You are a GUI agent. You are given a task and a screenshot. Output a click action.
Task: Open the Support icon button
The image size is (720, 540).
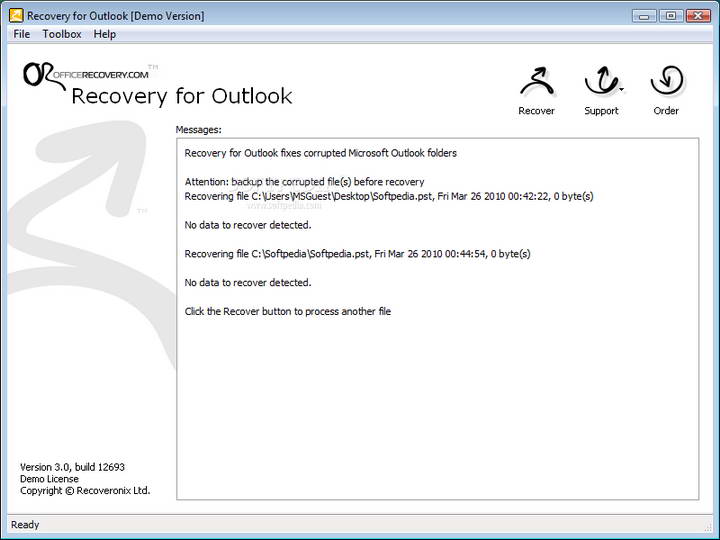coord(601,80)
